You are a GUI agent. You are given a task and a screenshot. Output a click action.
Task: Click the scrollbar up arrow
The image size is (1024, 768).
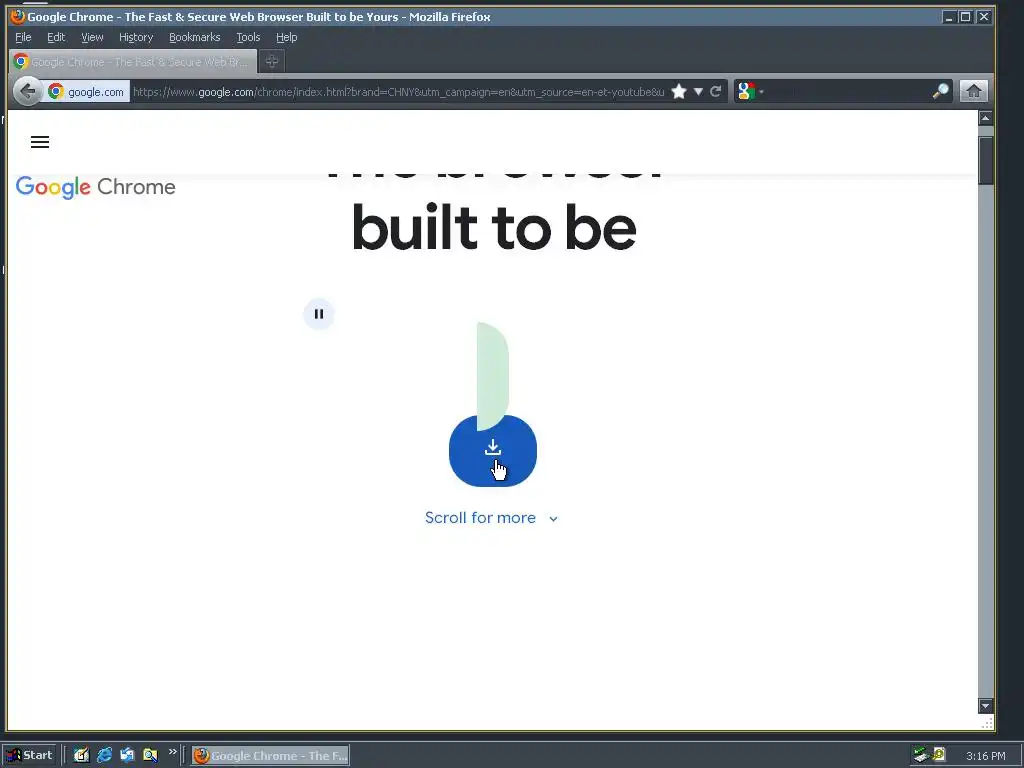(x=985, y=118)
